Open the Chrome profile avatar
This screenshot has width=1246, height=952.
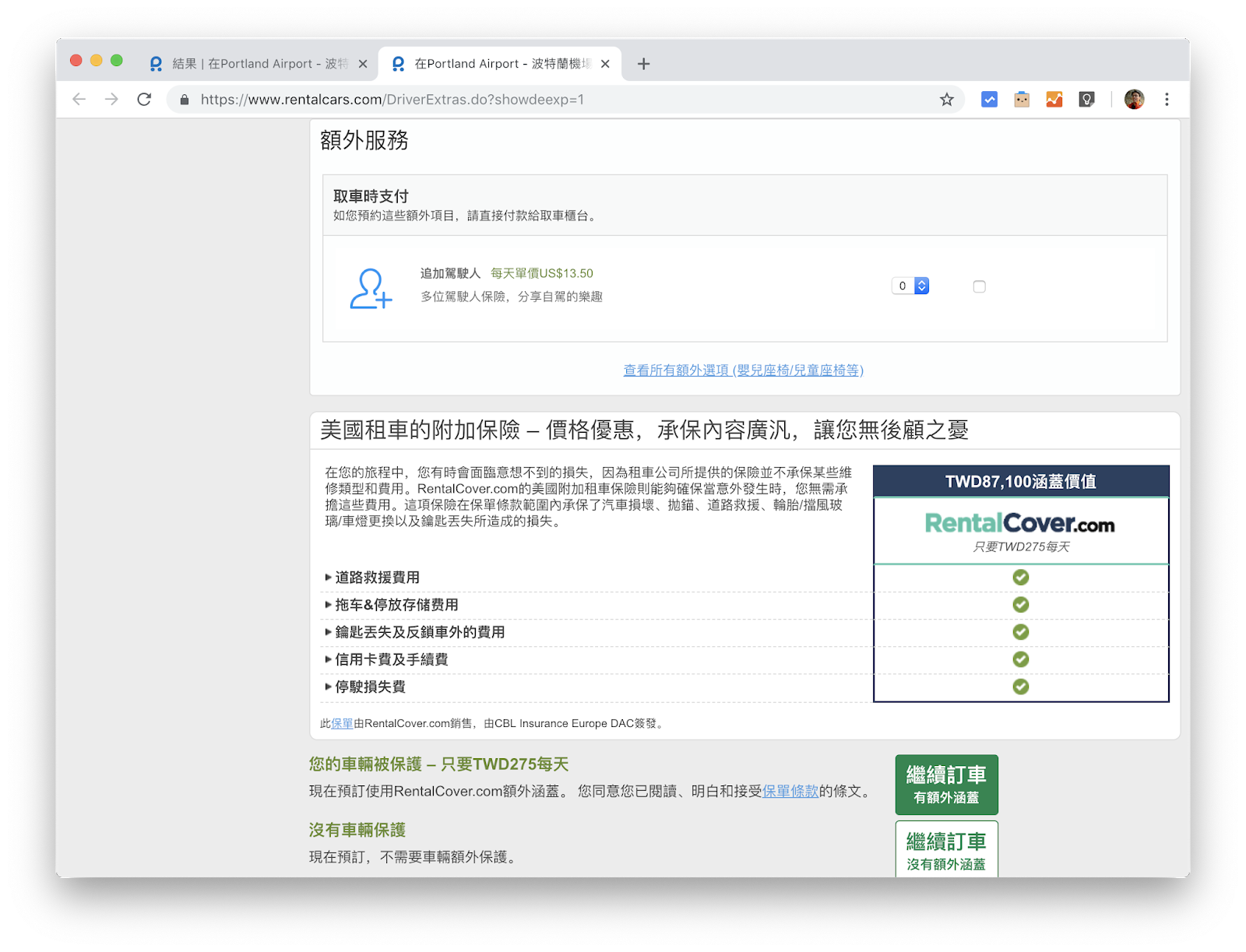[1134, 100]
